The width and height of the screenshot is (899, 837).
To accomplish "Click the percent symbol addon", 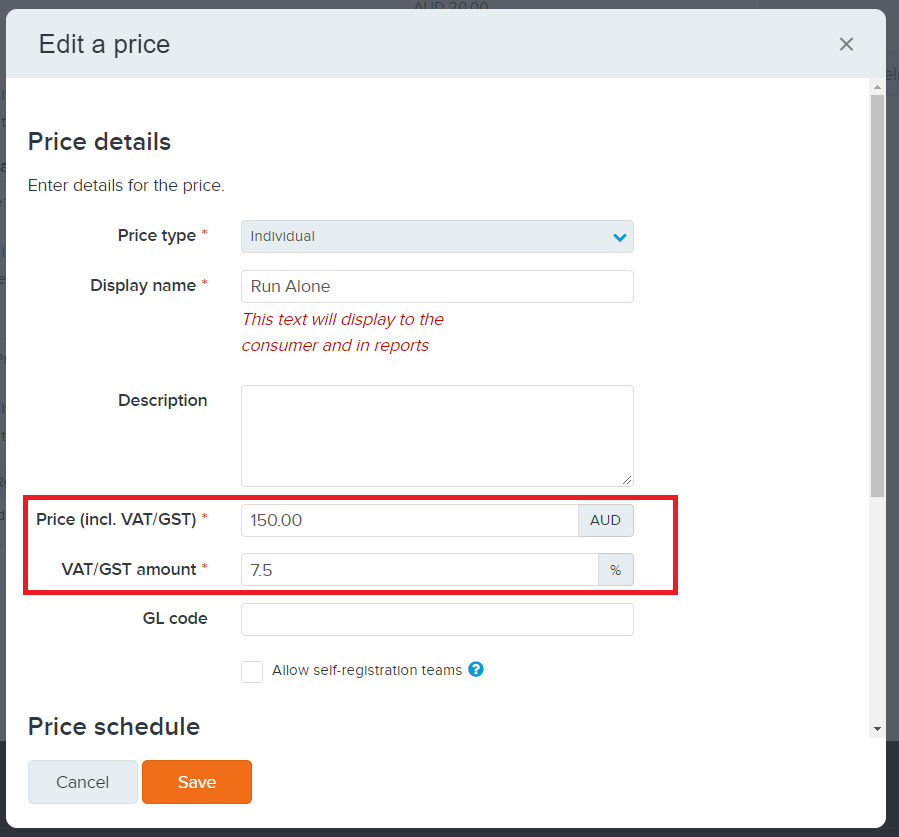I will click(615, 570).
